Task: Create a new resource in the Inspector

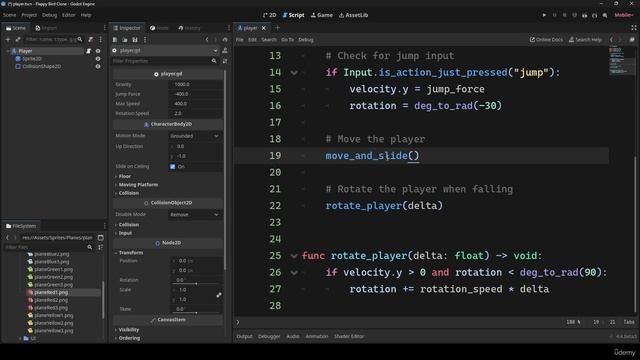Action: click(x=115, y=40)
